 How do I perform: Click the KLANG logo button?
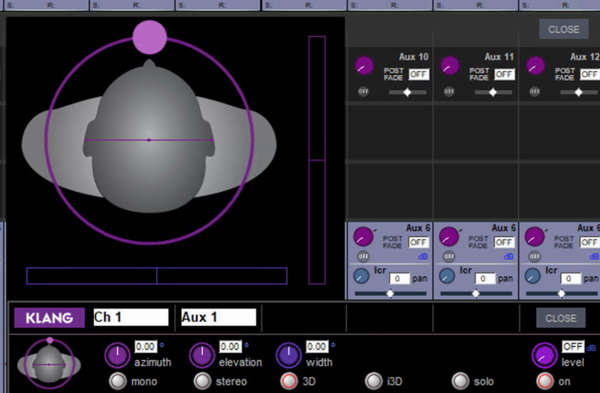(49, 318)
